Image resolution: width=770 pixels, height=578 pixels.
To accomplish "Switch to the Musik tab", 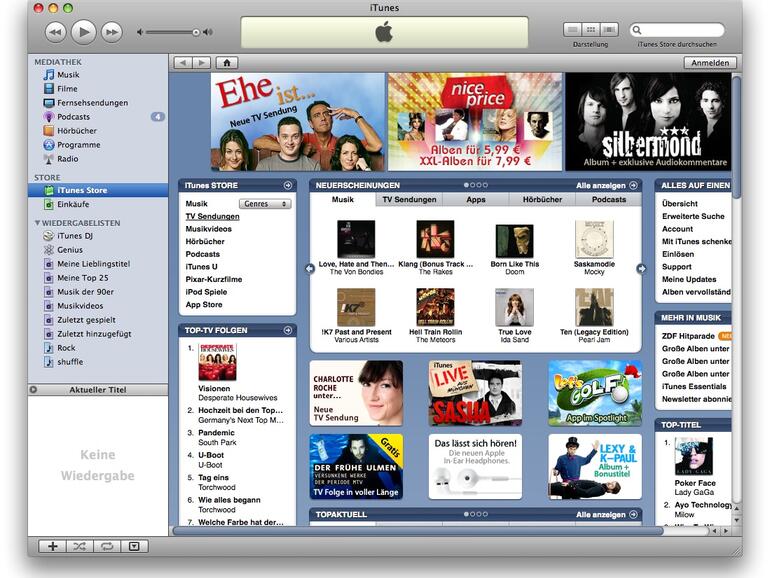I will tap(343, 199).
